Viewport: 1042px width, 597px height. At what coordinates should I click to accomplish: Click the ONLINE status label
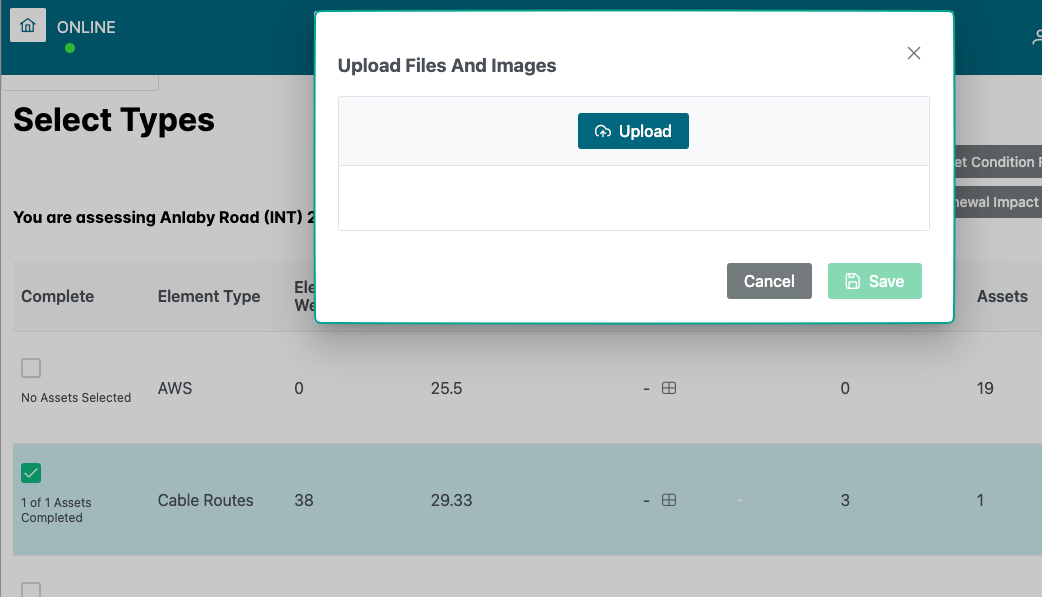[86, 27]
